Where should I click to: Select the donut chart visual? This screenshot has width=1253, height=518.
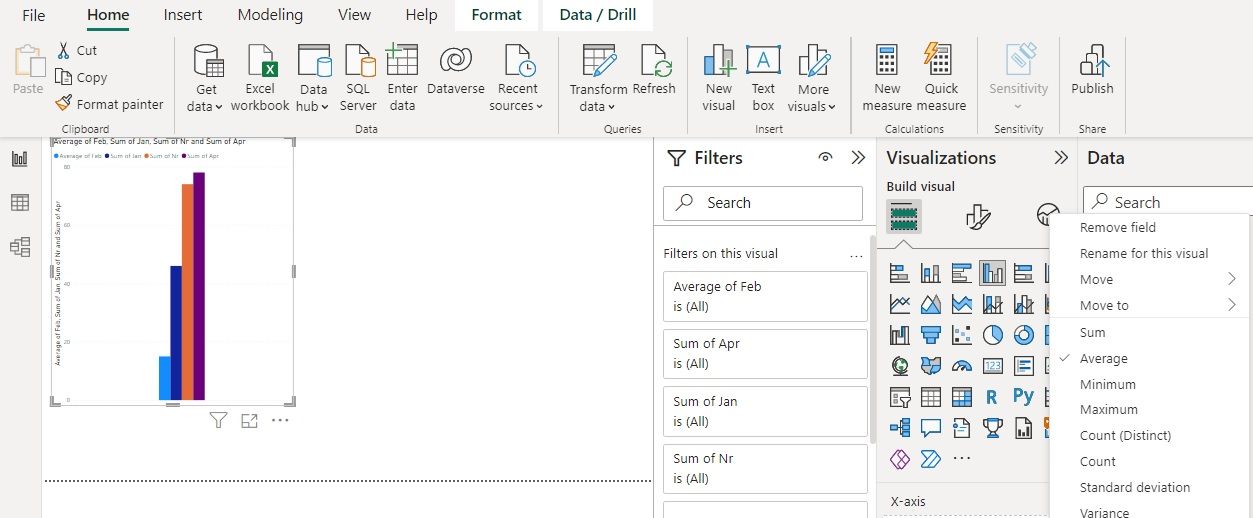[1024, 335]
